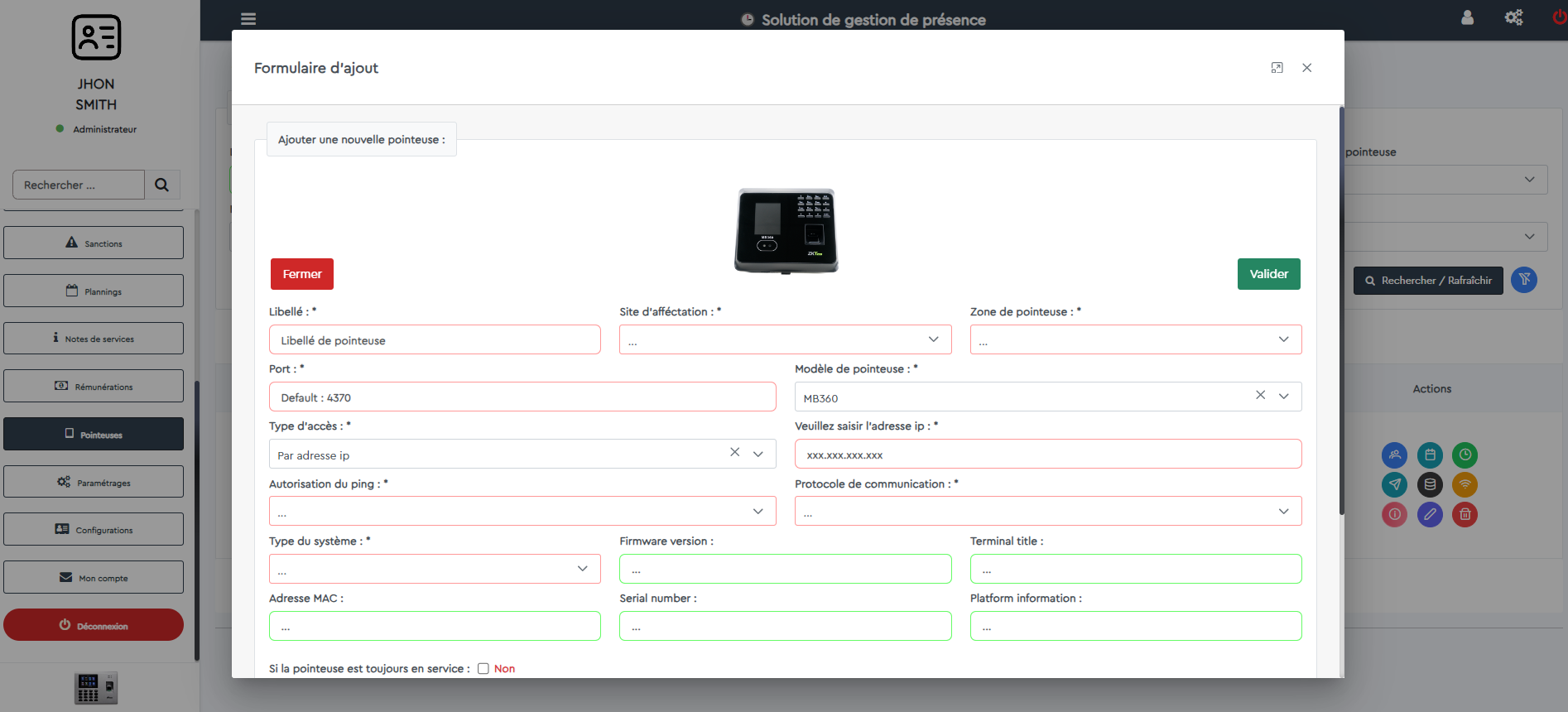Click the IP address input field
The width and height of the screenshot is (1568, 712).
1048,454
